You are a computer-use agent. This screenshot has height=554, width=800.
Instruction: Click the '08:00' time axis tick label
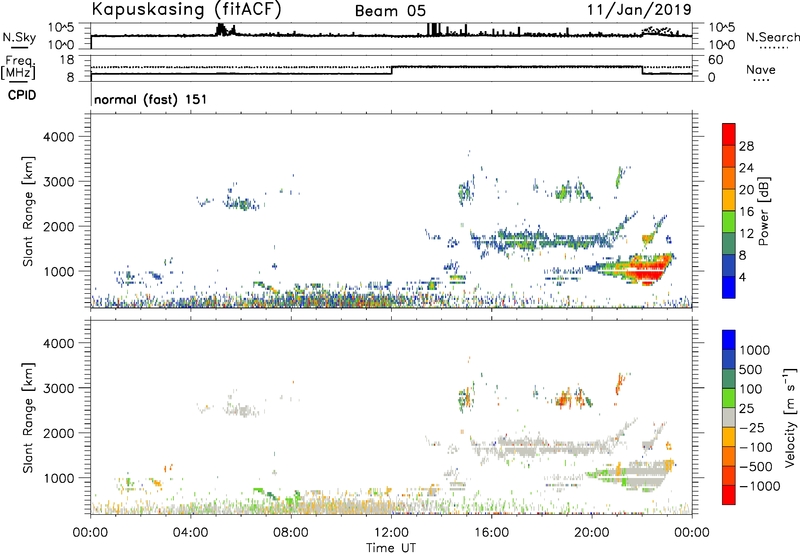pyautogui.click(x=291, y=533)
